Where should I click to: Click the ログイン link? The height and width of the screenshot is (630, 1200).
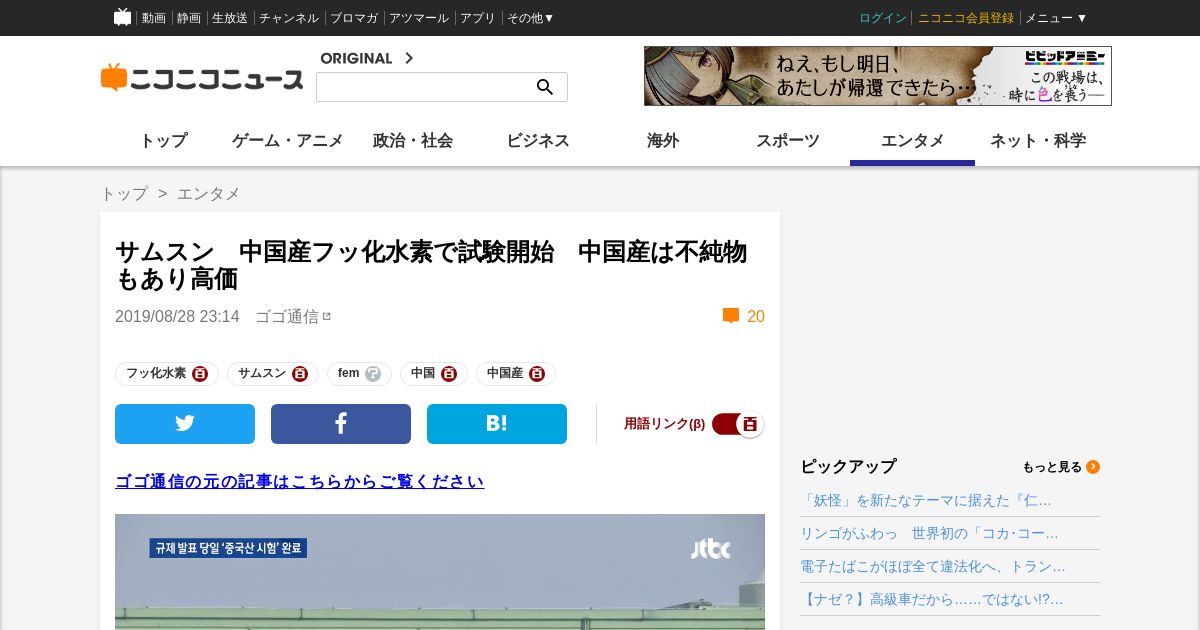pos(883,18)
